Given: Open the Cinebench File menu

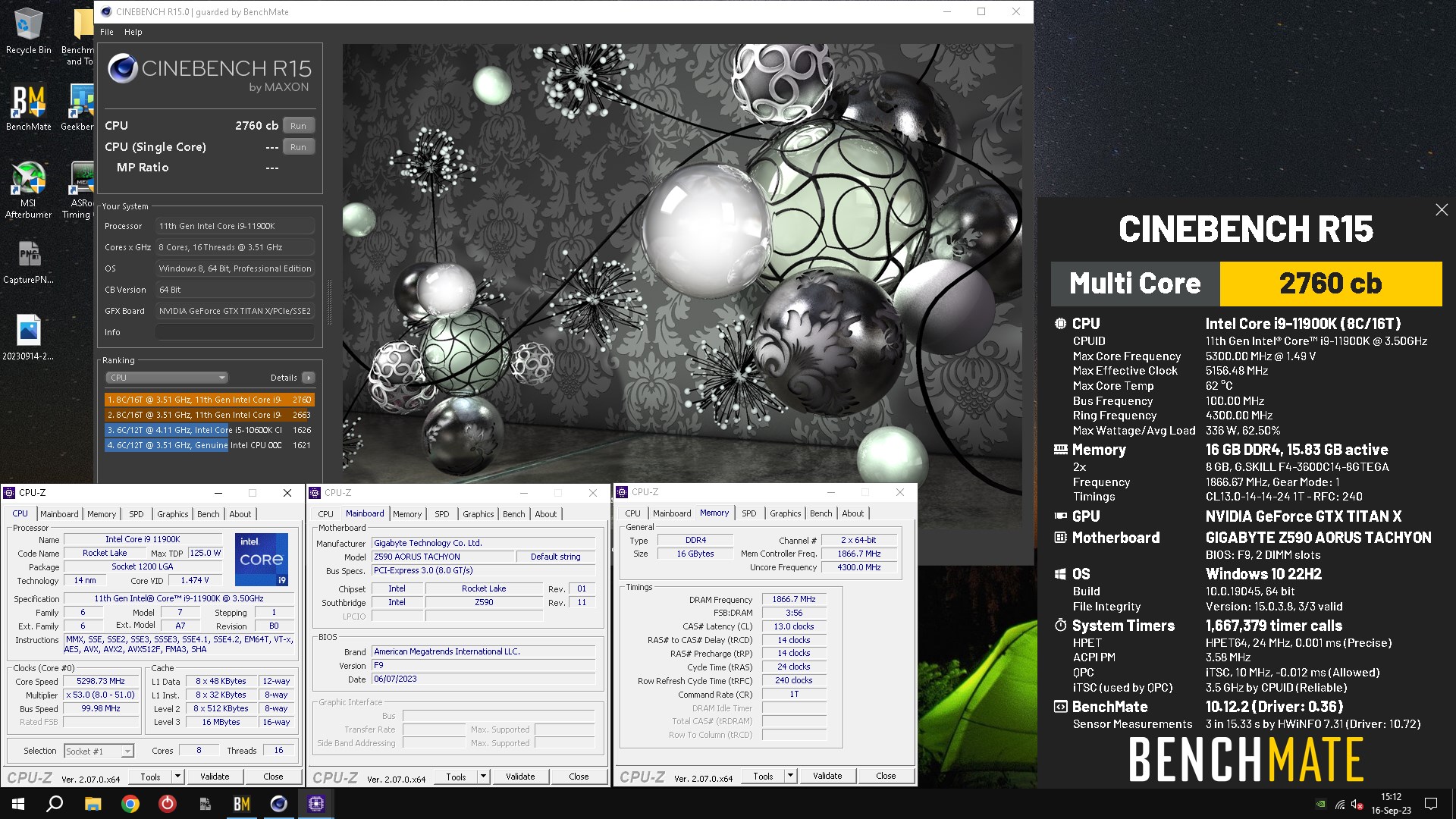Looking at the screenshot, I should click(x=107, y=32).
